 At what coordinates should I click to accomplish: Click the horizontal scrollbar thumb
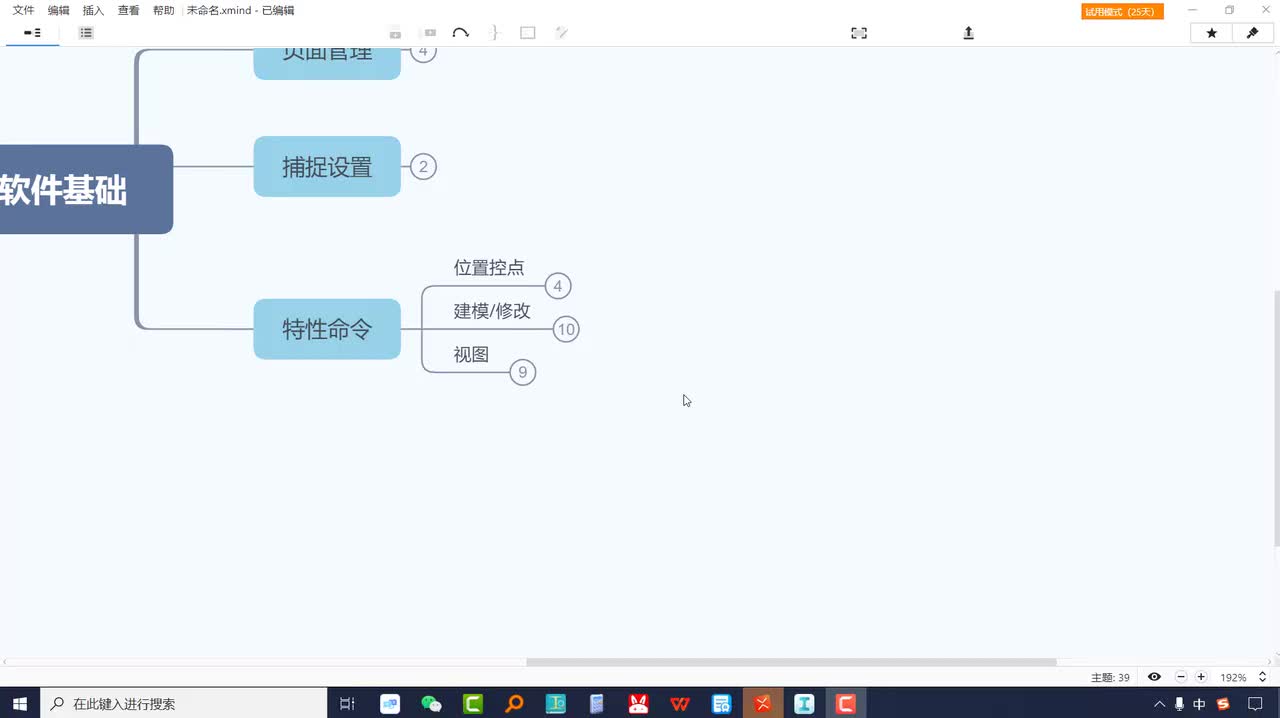791,662
